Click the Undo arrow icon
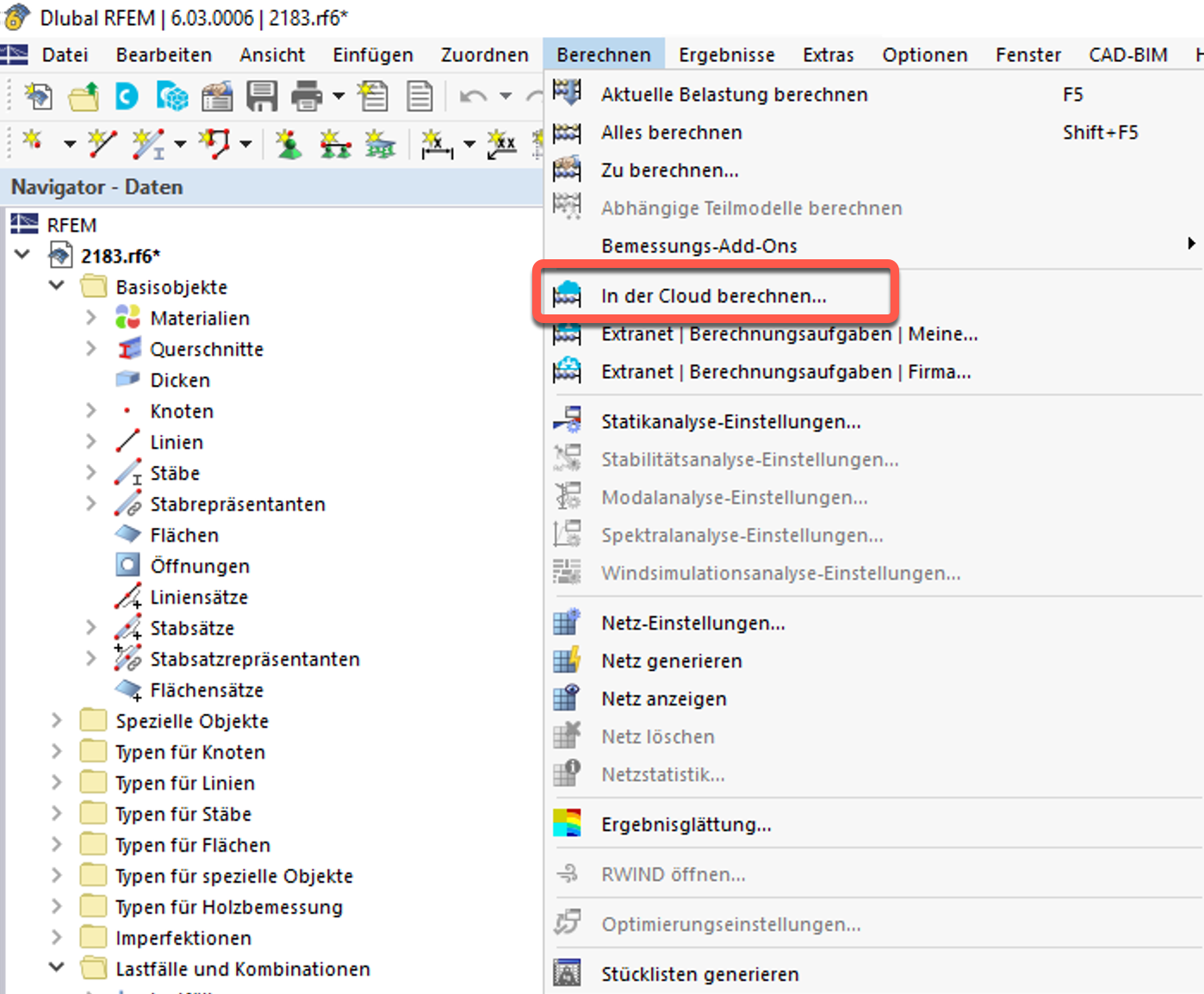This screenshot has height=994, width=1204. [473, 96]
